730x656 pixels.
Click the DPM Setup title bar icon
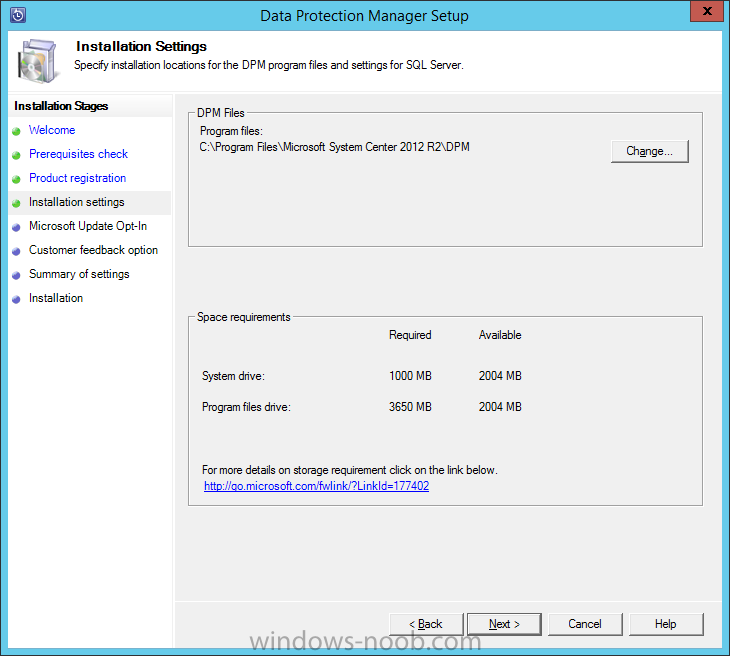pos(18,15)
